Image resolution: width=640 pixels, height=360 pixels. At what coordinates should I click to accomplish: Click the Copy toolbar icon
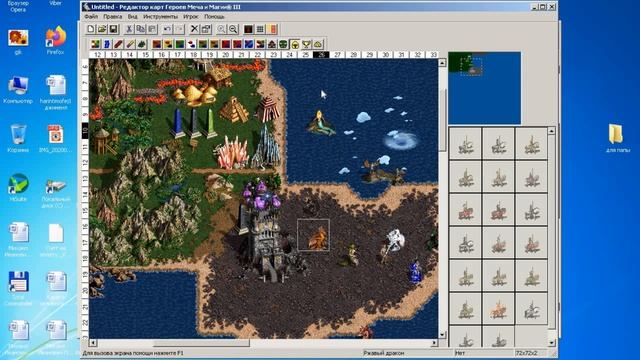(140, 29)
